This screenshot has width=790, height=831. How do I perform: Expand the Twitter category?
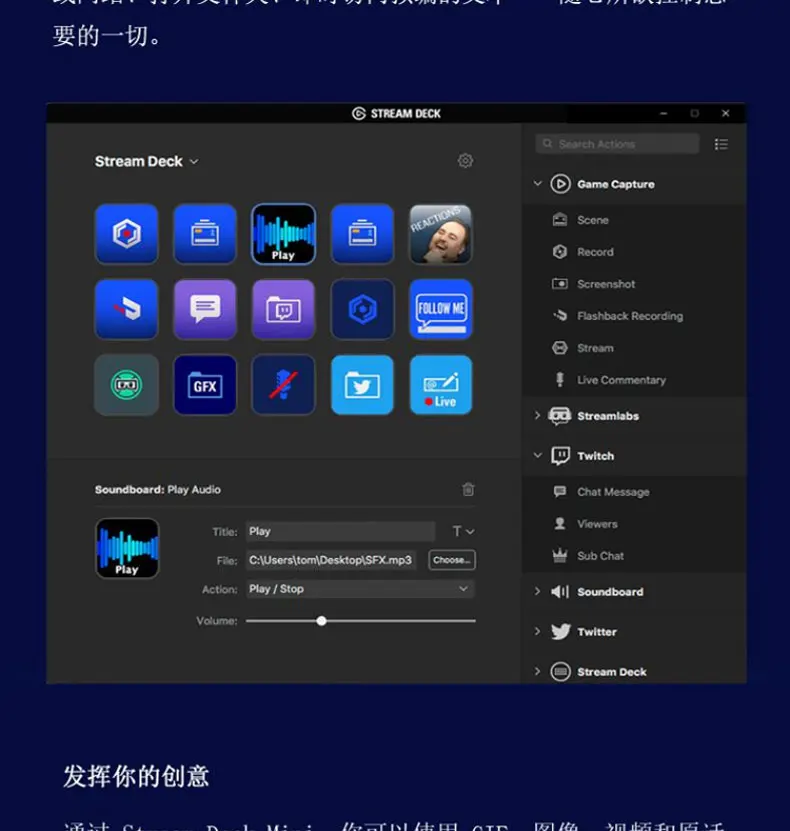[538, 631]
